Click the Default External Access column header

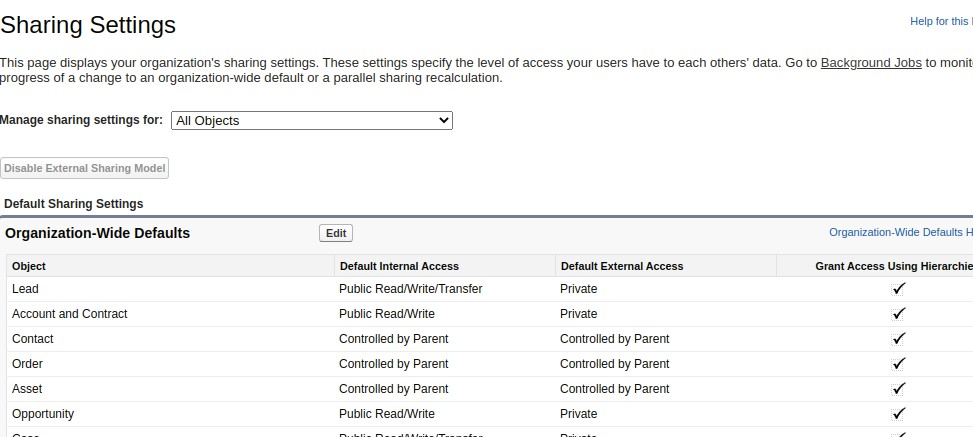(621, 266)
